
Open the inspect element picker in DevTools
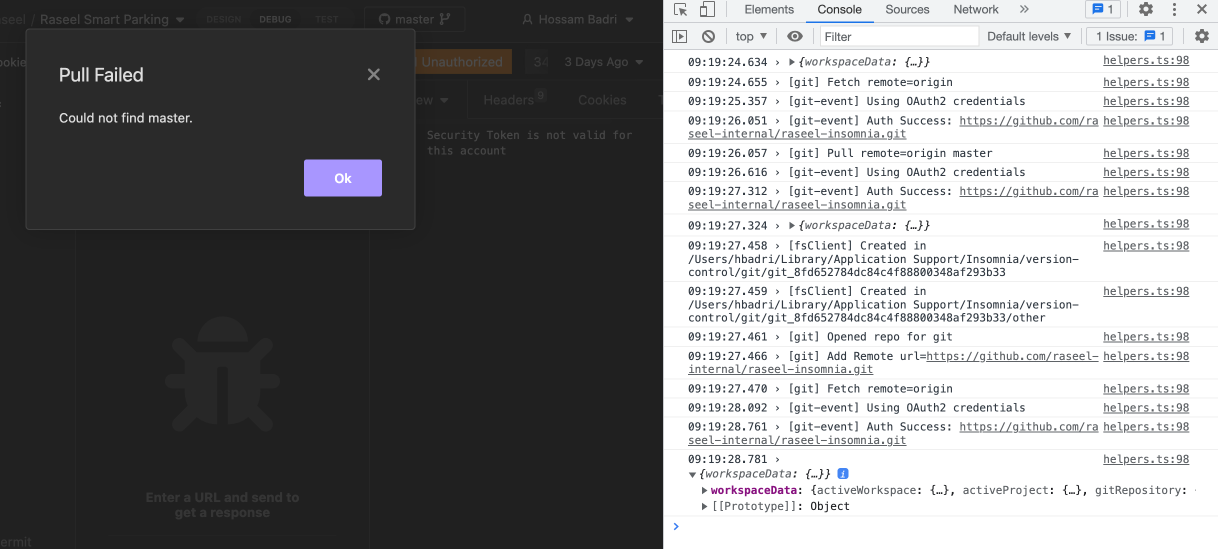(x=680, y=9)
